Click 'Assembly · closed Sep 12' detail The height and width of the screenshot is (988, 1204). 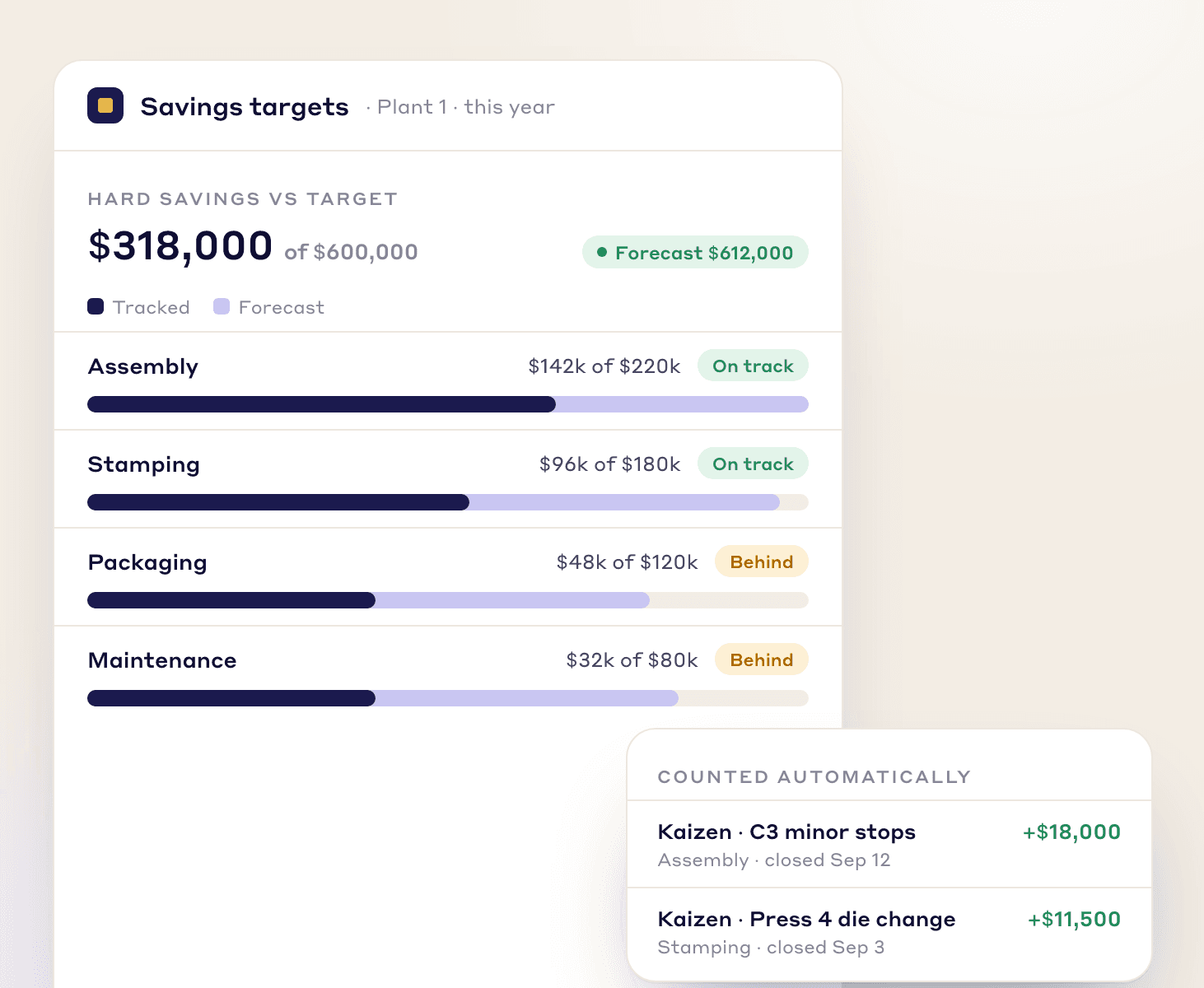[x=774, y=860]
